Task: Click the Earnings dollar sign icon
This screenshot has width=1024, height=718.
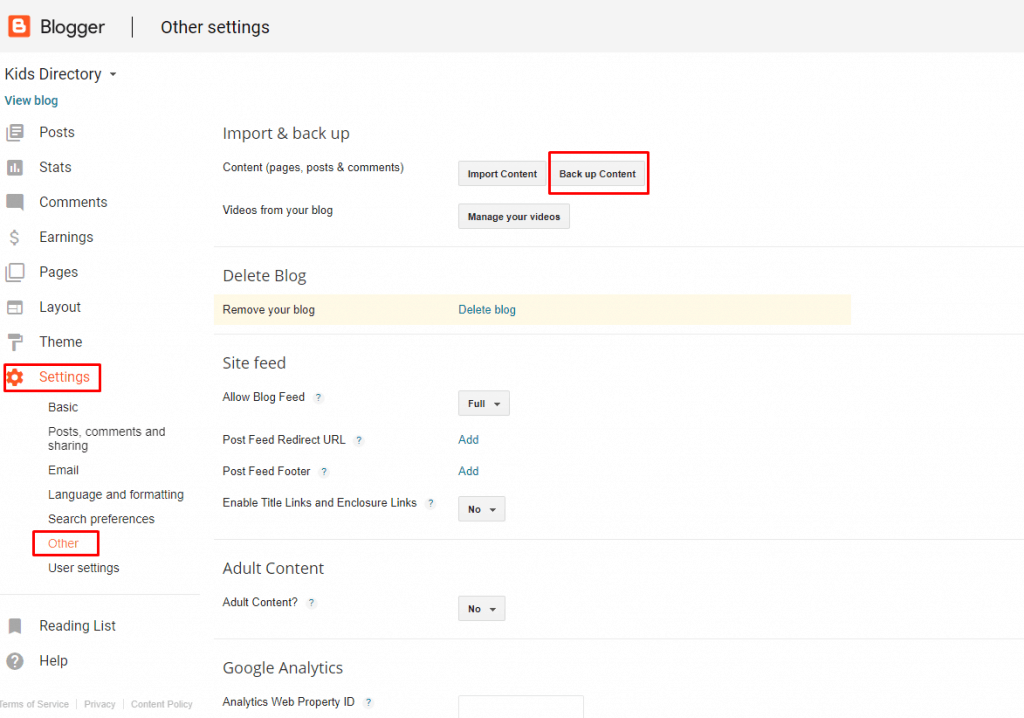Action: [x=14, y=237]
